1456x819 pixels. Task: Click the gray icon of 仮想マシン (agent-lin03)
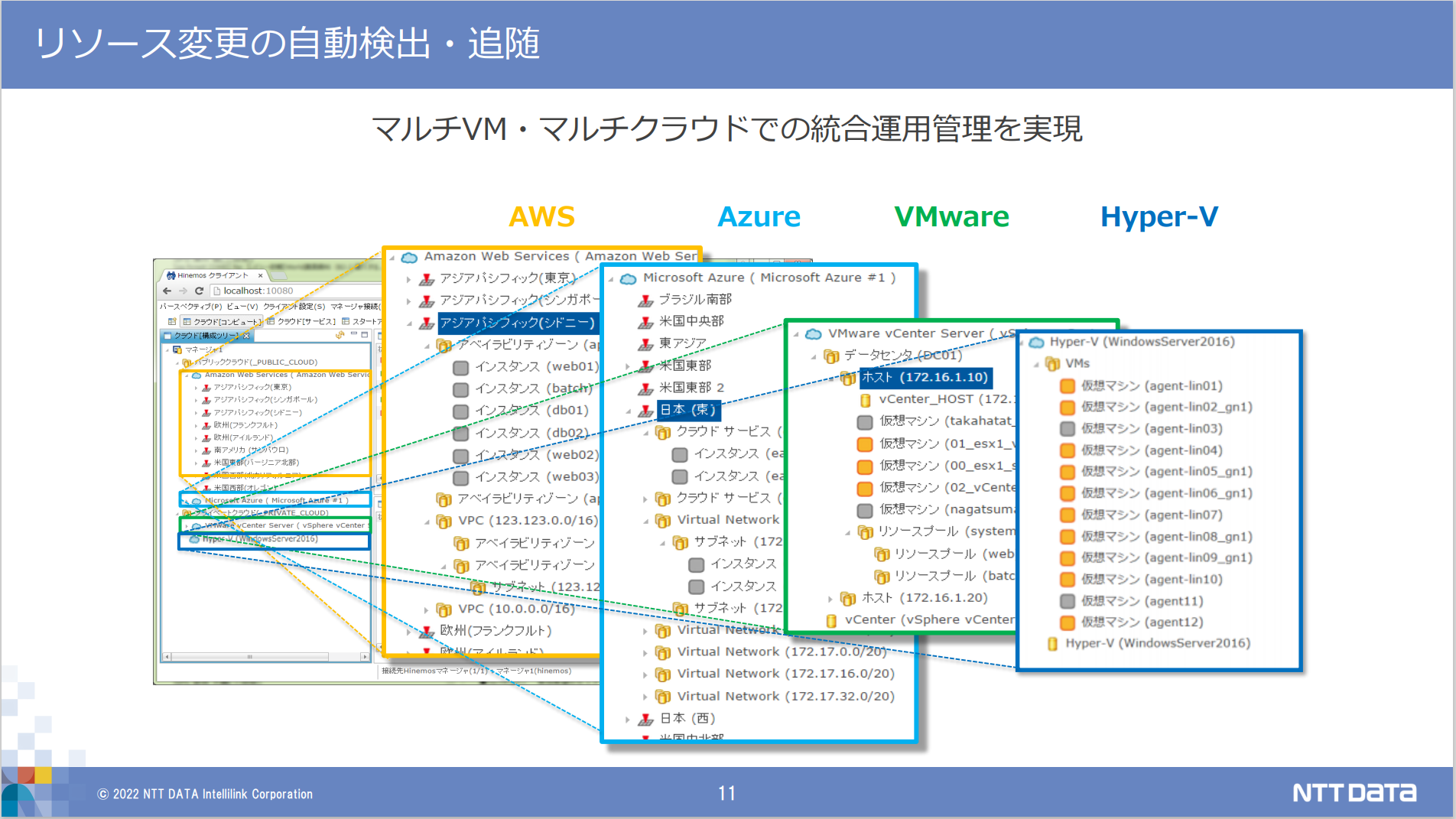click(1068, 429)
